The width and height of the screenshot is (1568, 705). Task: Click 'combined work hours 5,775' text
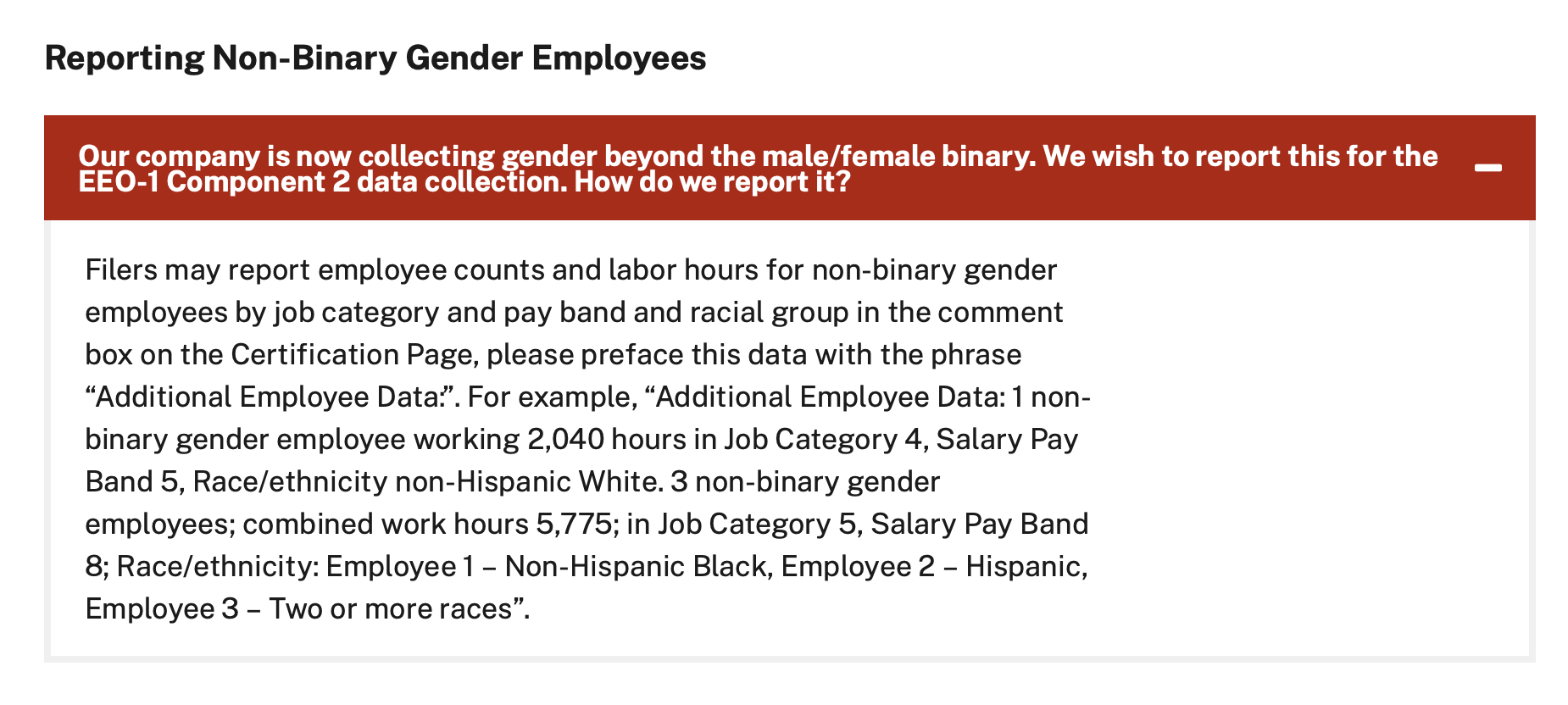coord(427,524)
